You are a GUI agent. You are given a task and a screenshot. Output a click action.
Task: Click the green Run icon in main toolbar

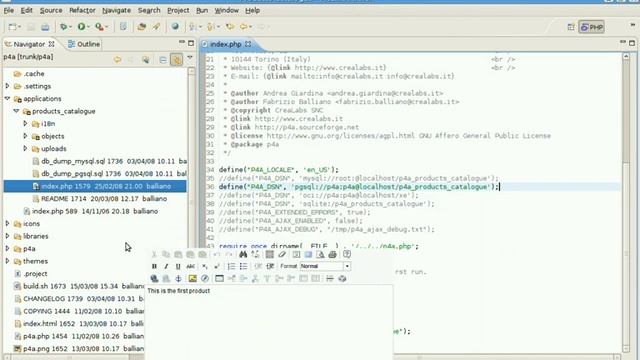[x=82, y=27]
